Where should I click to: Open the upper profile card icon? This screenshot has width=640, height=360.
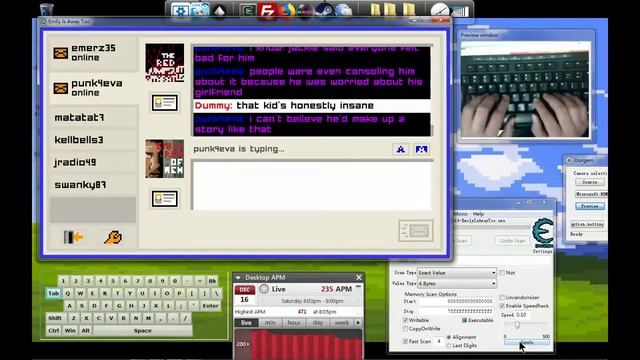click(x=164, y=103)
